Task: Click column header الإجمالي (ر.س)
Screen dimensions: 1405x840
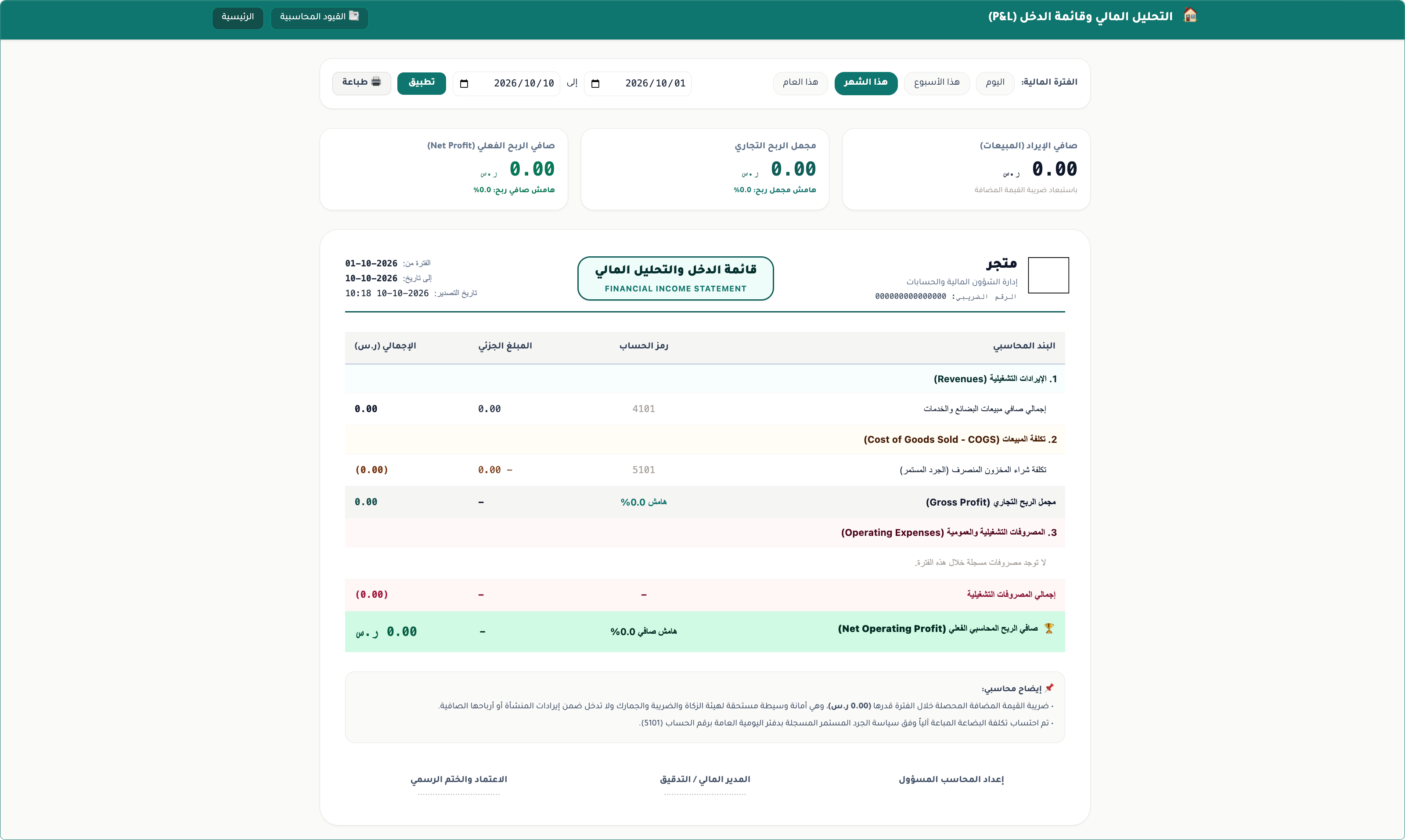Action: tap(385, 346)
